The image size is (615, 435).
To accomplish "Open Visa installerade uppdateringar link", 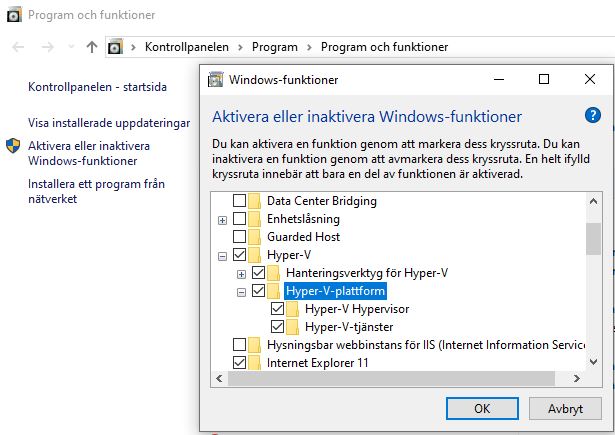I will (109, 123).
